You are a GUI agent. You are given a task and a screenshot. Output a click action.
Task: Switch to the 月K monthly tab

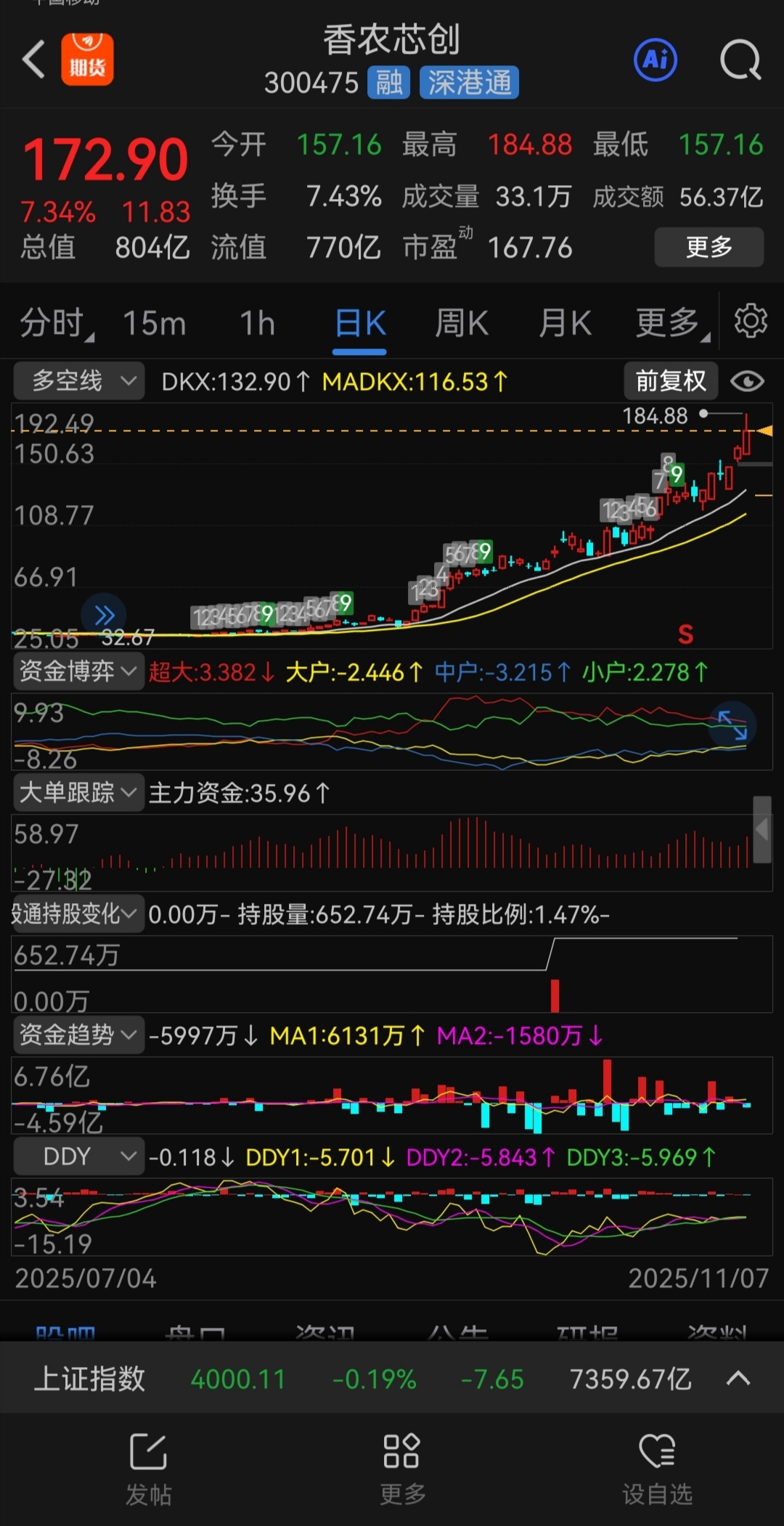click(x=565, y=323)
